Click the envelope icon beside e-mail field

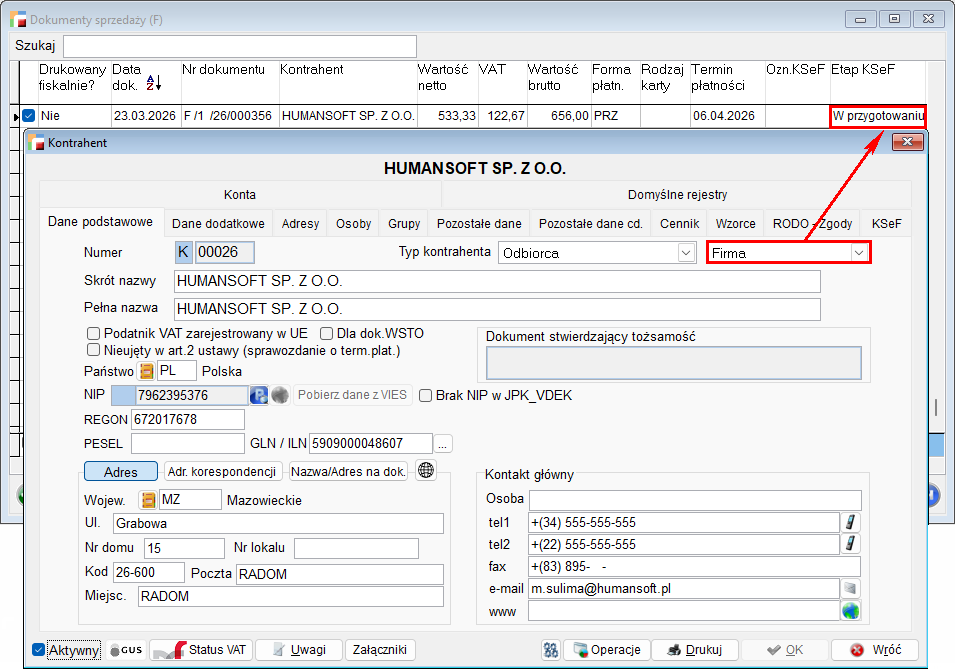pyautogui.click(x=850, y=588)
